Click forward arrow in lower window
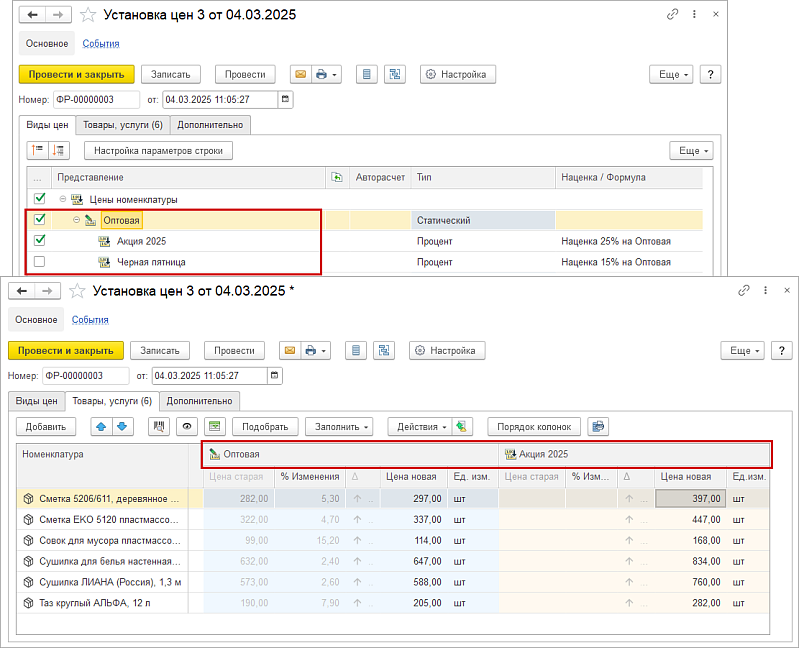Image resolution: width=799 pixels, height=648 pixels. point(47,291)
